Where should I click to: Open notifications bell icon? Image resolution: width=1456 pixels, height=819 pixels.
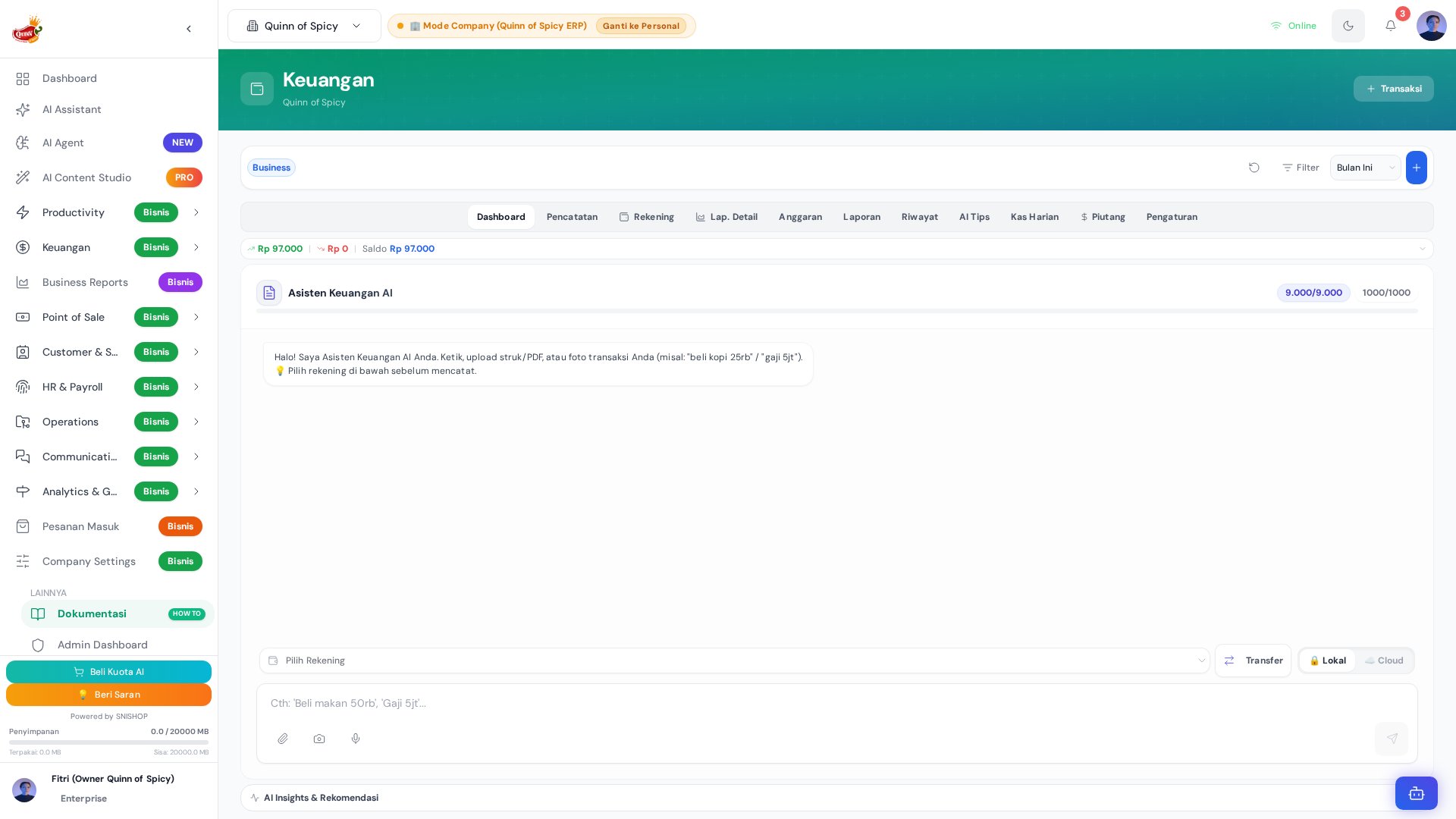click(x=1391, y=26)
